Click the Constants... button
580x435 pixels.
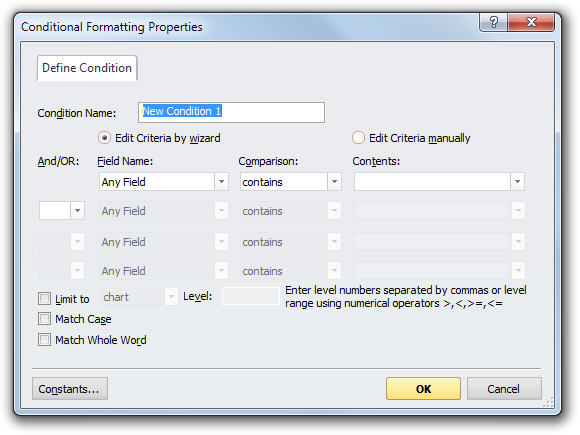point(70,389)
